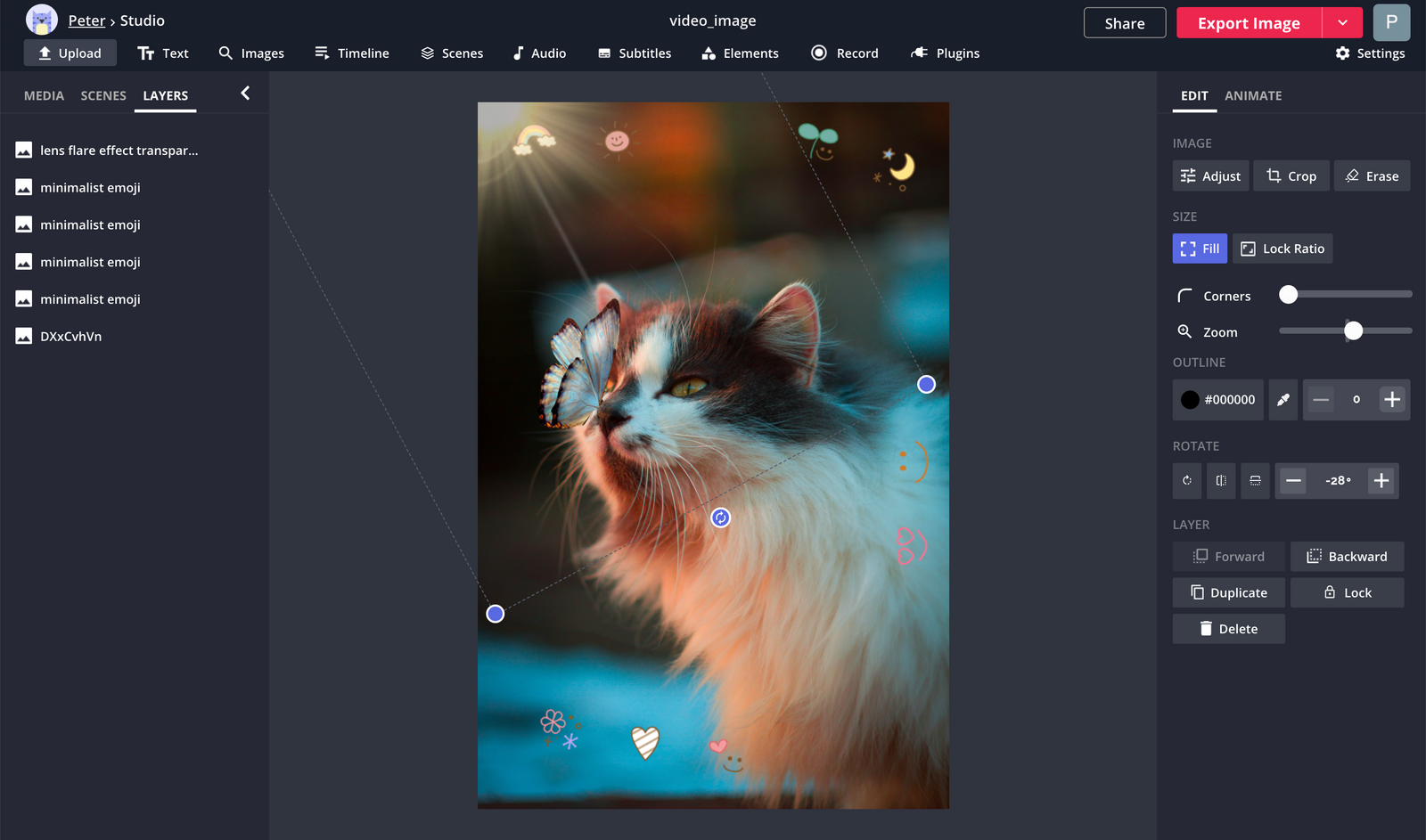This screenshot has height=840, width=1426.
Task: Collapse the left layers sidebar
Action: 245,92
